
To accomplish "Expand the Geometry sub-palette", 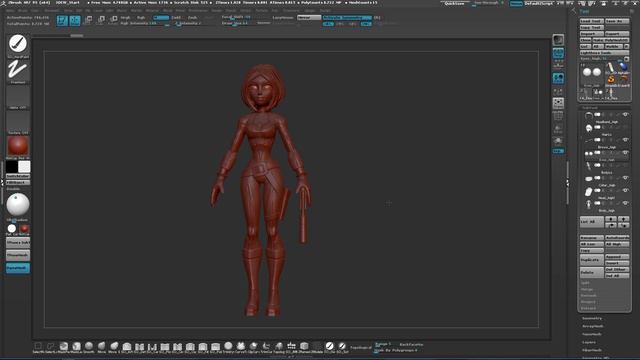I will [592, 318].
